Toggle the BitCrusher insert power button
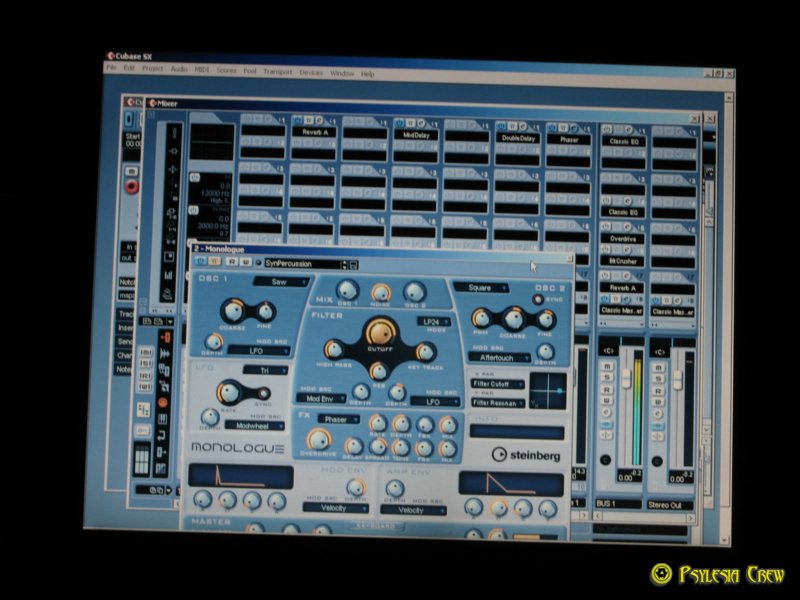Image resolution: width=800 pixels, height=600 pixels. 606,249
